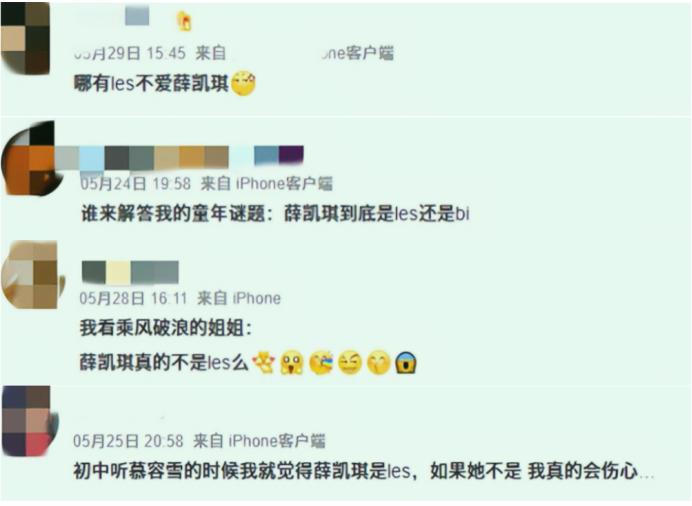Click the 05月25日 20:58 timestamp

pos(128,441)
